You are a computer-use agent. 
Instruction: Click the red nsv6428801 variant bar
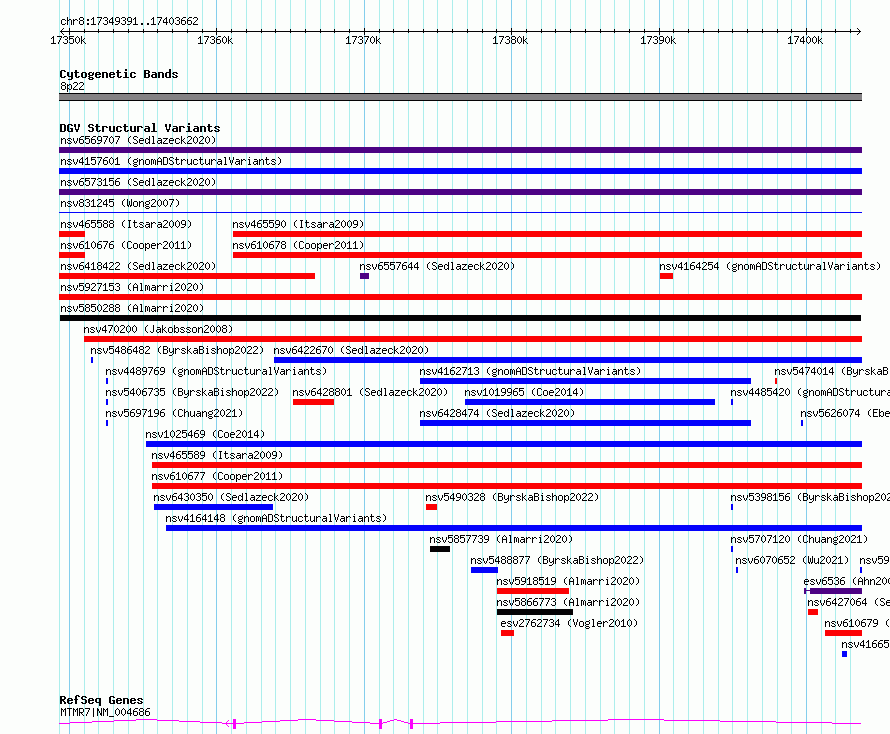pos(313,402)
